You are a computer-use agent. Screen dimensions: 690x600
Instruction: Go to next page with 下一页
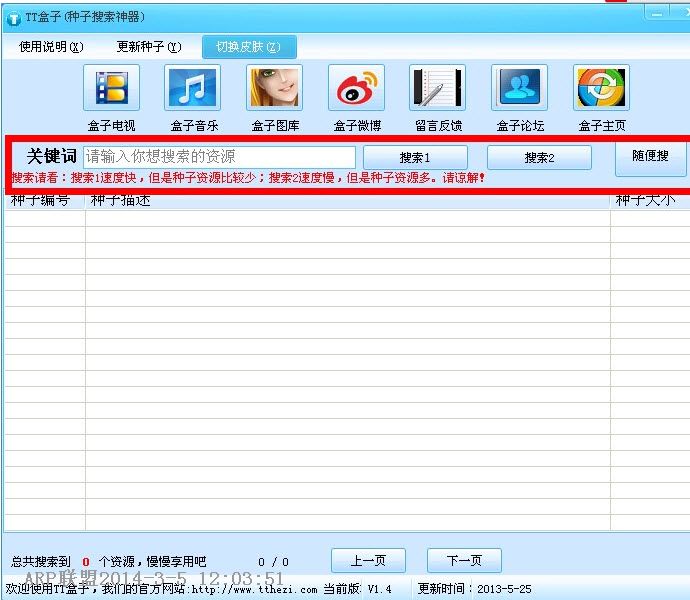(464, 560)
